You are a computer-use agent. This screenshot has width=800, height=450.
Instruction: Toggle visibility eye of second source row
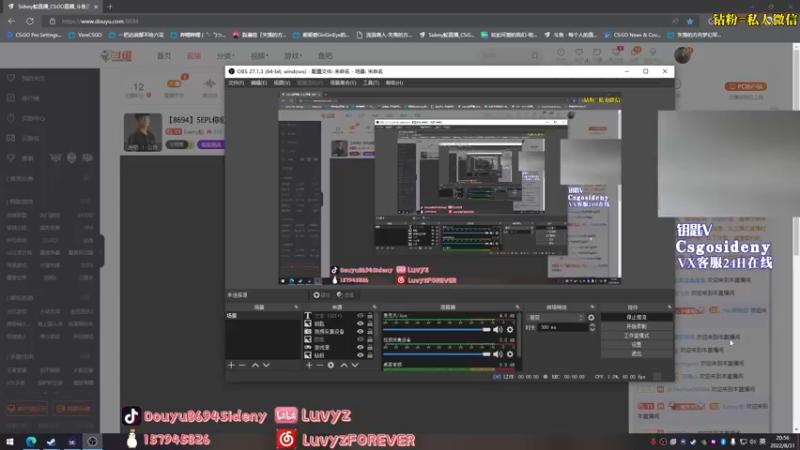(360, 323)
